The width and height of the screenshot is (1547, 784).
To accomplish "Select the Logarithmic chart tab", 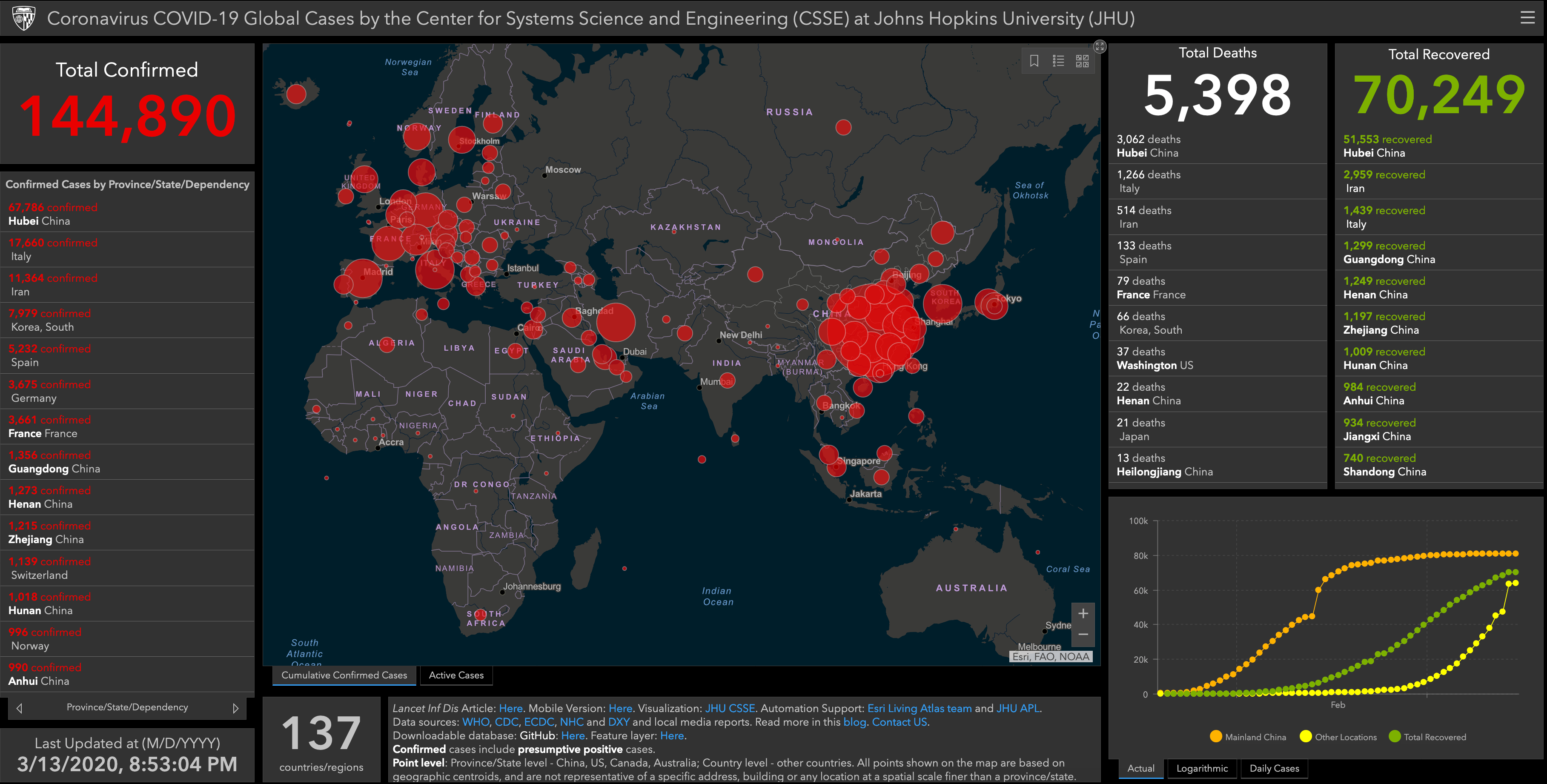I will tap(1202, 768).
